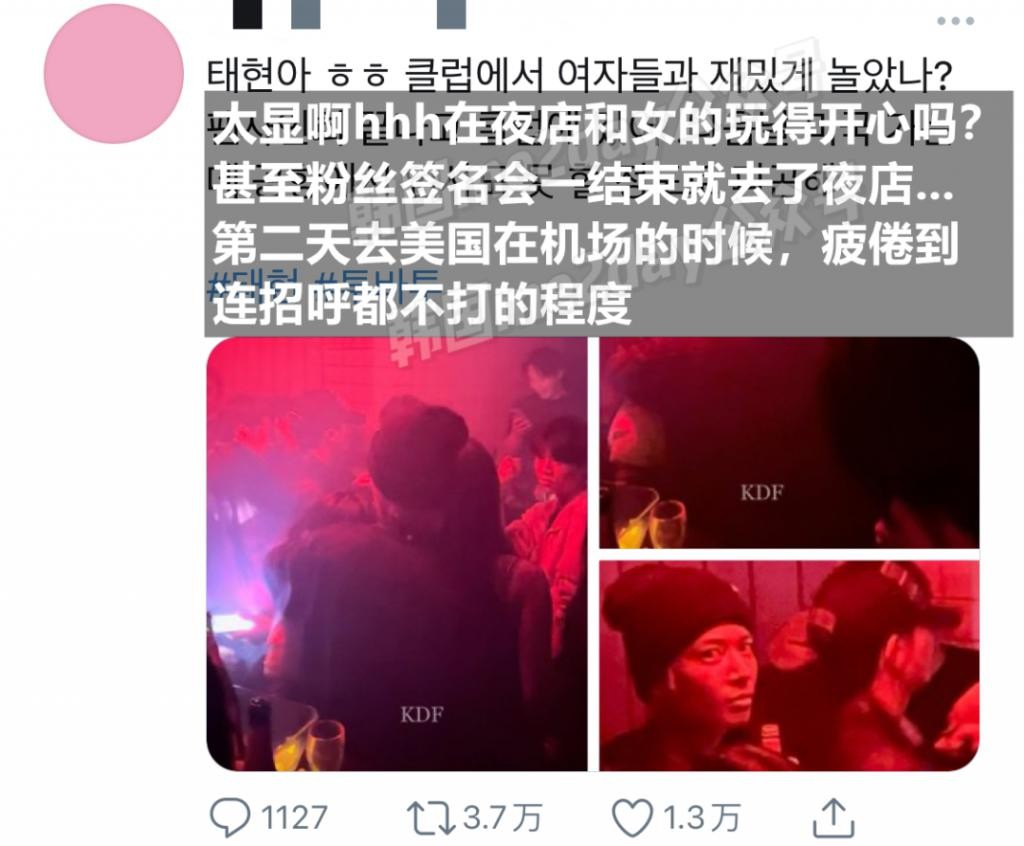Click the champagne glass in left photo

tap(325, 745)
